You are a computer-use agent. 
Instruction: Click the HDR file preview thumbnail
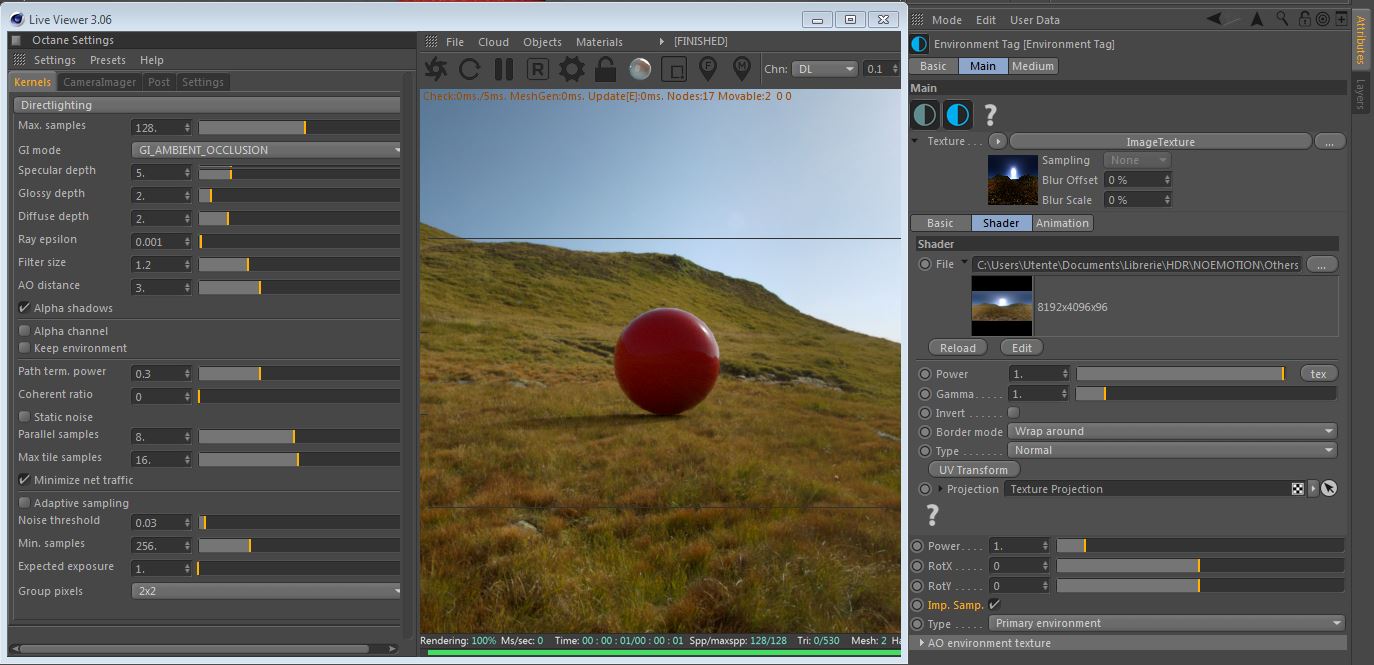click(x=1001, y=307)
